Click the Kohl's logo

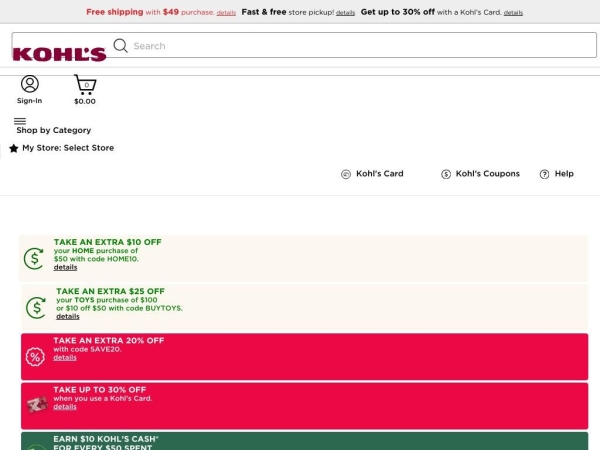point(59,54)
